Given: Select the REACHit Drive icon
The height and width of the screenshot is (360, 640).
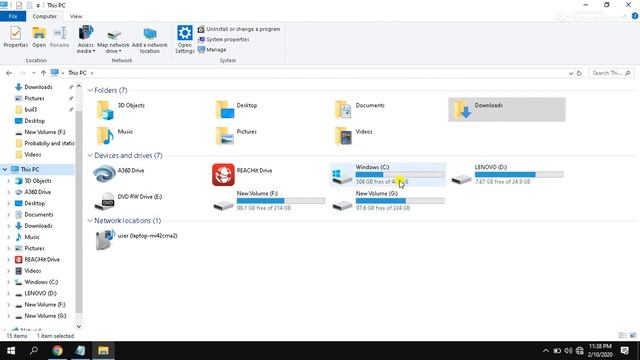Looking at the screenshot, I should coord(223,175).
